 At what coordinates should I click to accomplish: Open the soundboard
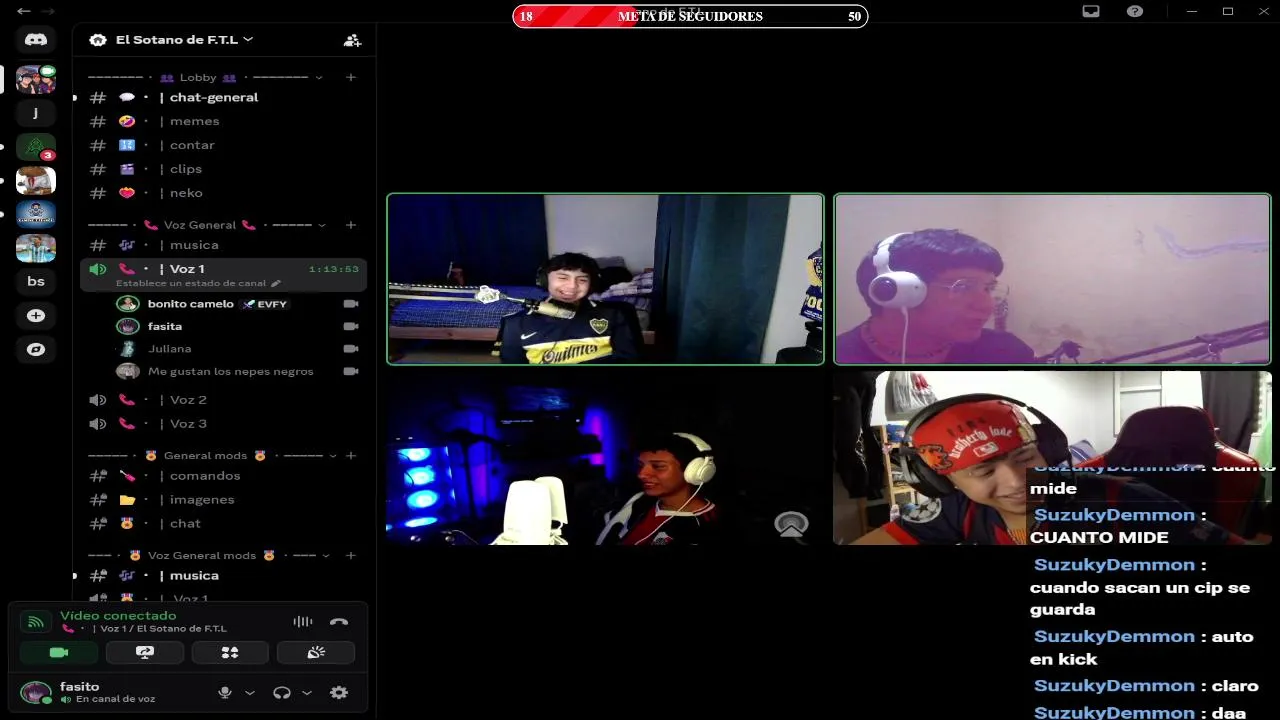pos(316,652)
